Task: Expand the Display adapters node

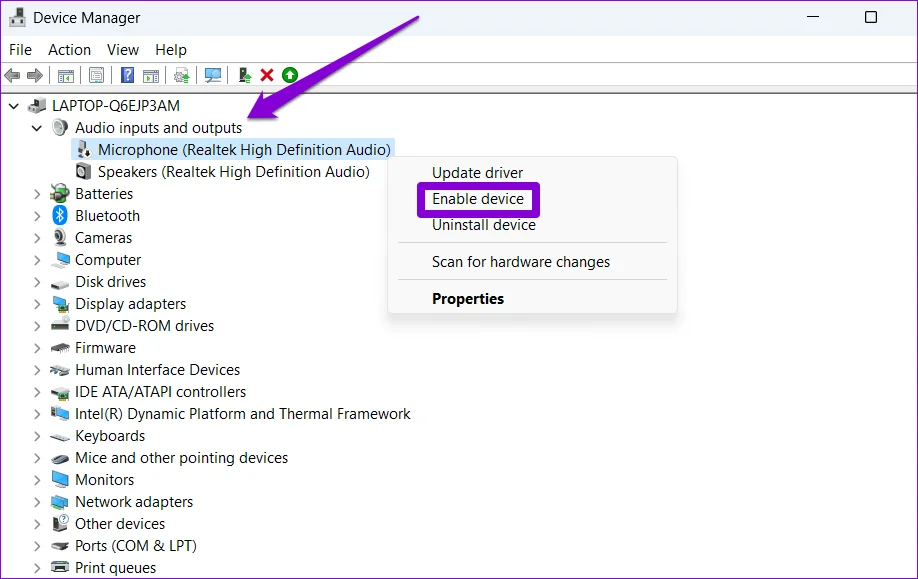Action: tap(37, 304)
